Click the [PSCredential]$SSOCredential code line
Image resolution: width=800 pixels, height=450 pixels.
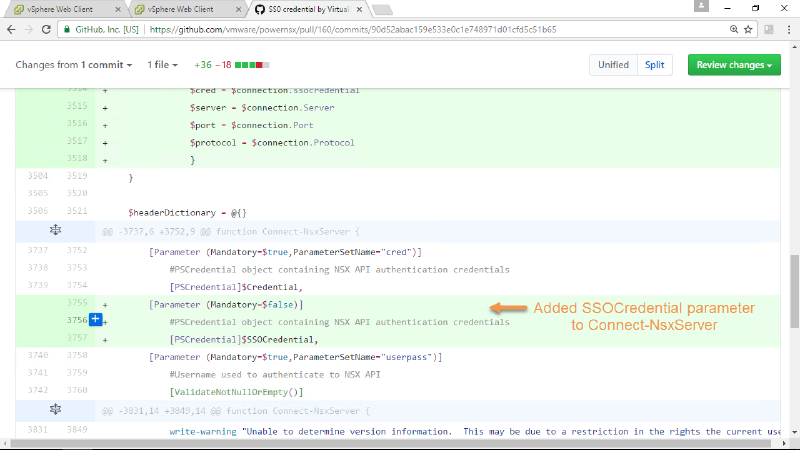[244, 340]
